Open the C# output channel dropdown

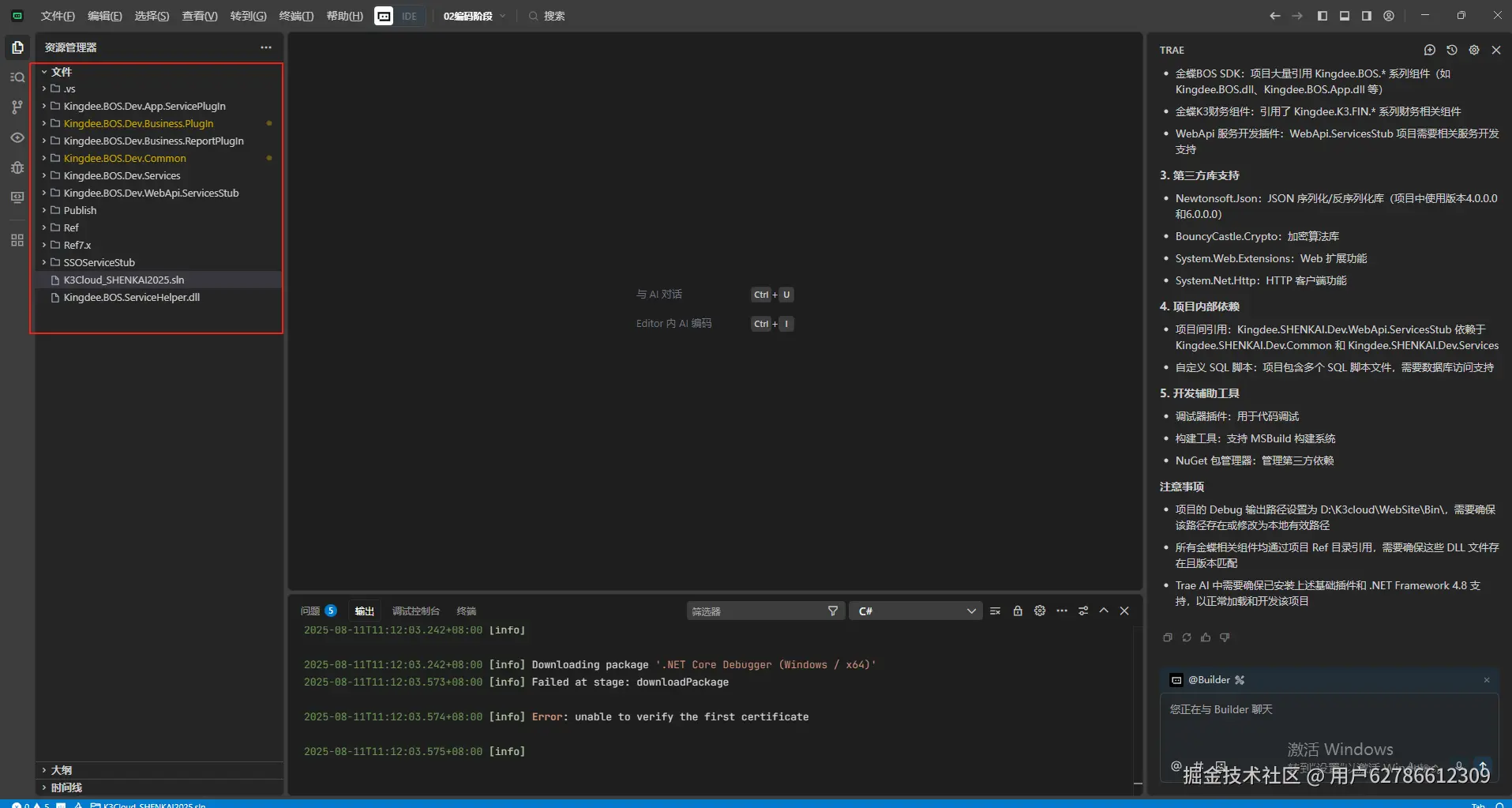click(x=916, y=611)
